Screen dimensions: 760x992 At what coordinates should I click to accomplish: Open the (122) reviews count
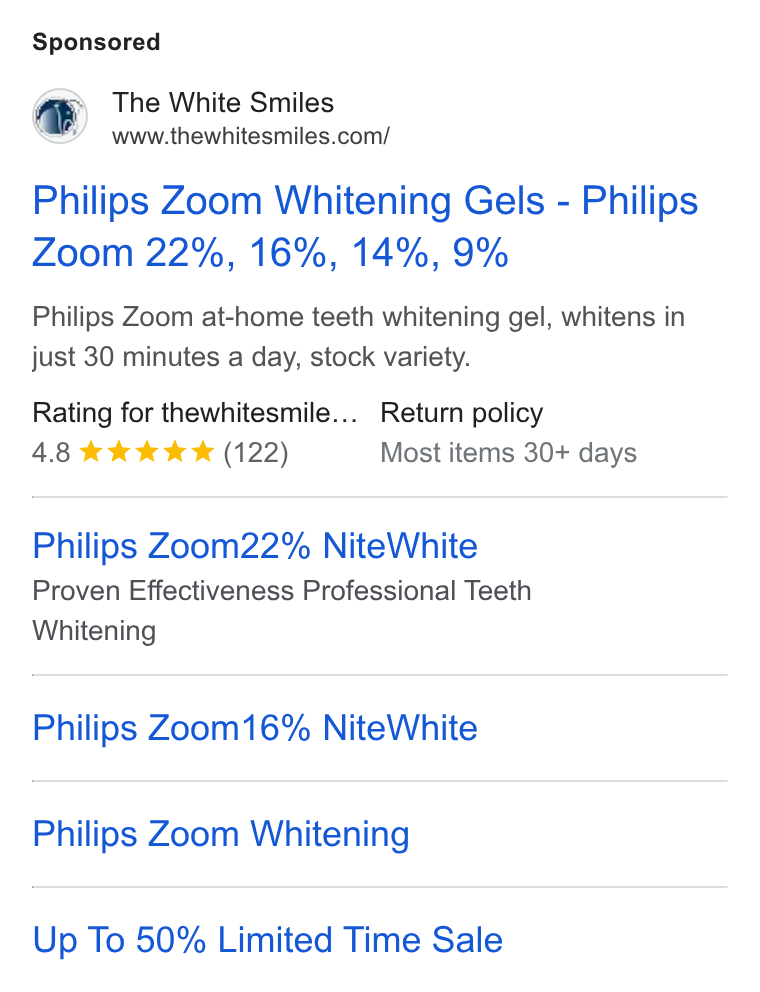pos(256,453)
